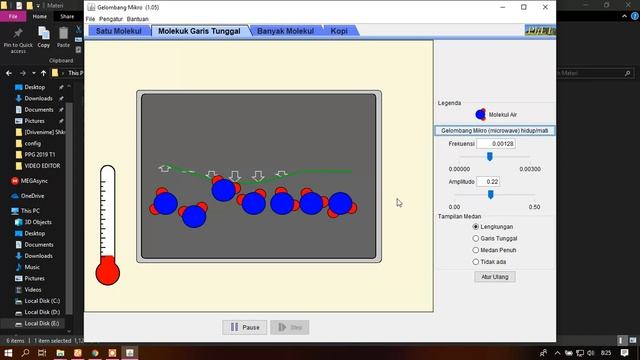Image resolution: width=640 pixels, height=360 pixels.
Task: Open Windows taskbar search
Action: pos(25,353)
